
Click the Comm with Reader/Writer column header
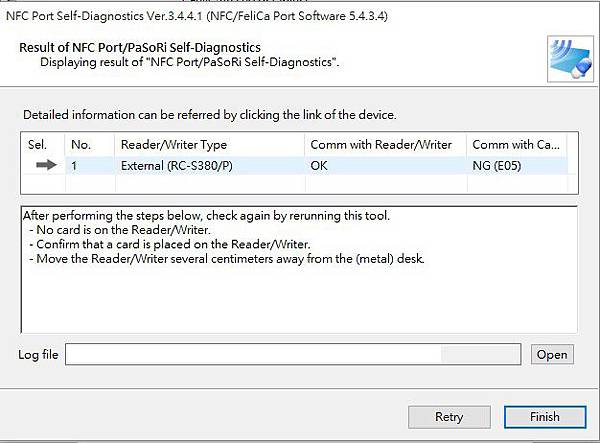(x=382, y=145)
